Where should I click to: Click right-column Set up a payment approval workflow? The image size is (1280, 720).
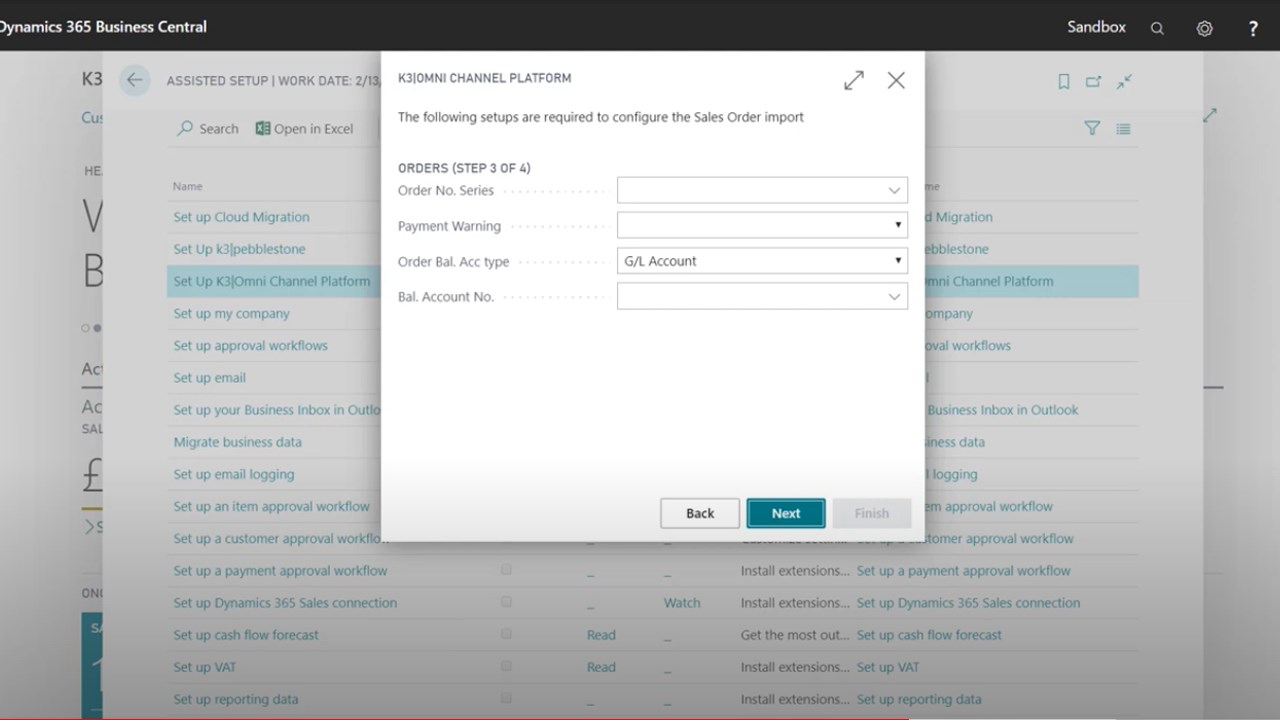coord(964,570)
